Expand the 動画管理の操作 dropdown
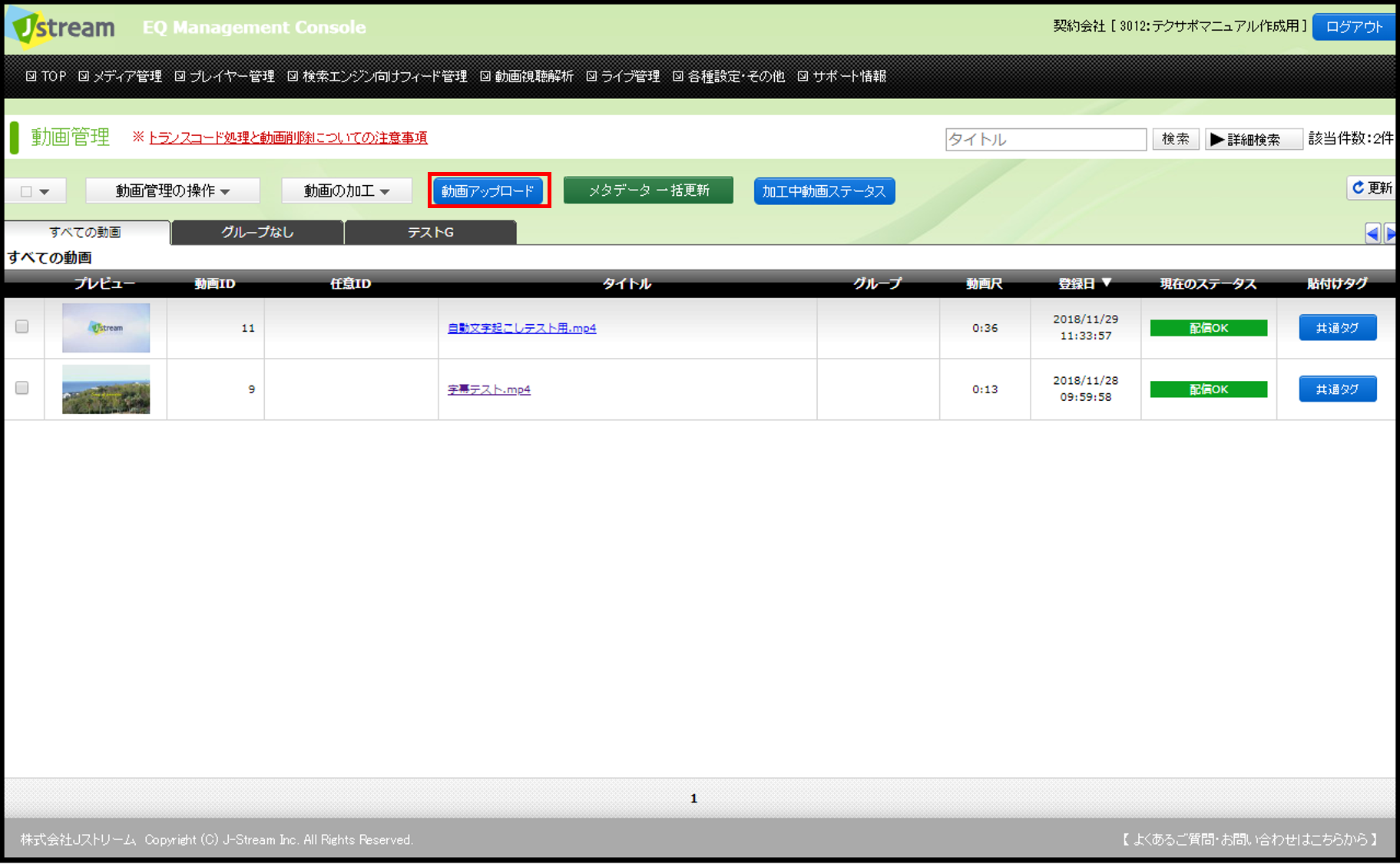Viewport: 1400px width, 864px height. [x=172, y=191]
